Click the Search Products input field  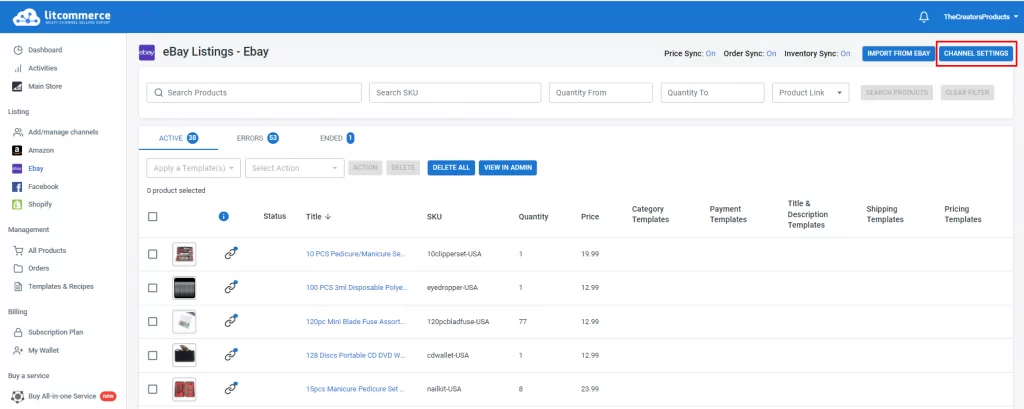point(254,93)
